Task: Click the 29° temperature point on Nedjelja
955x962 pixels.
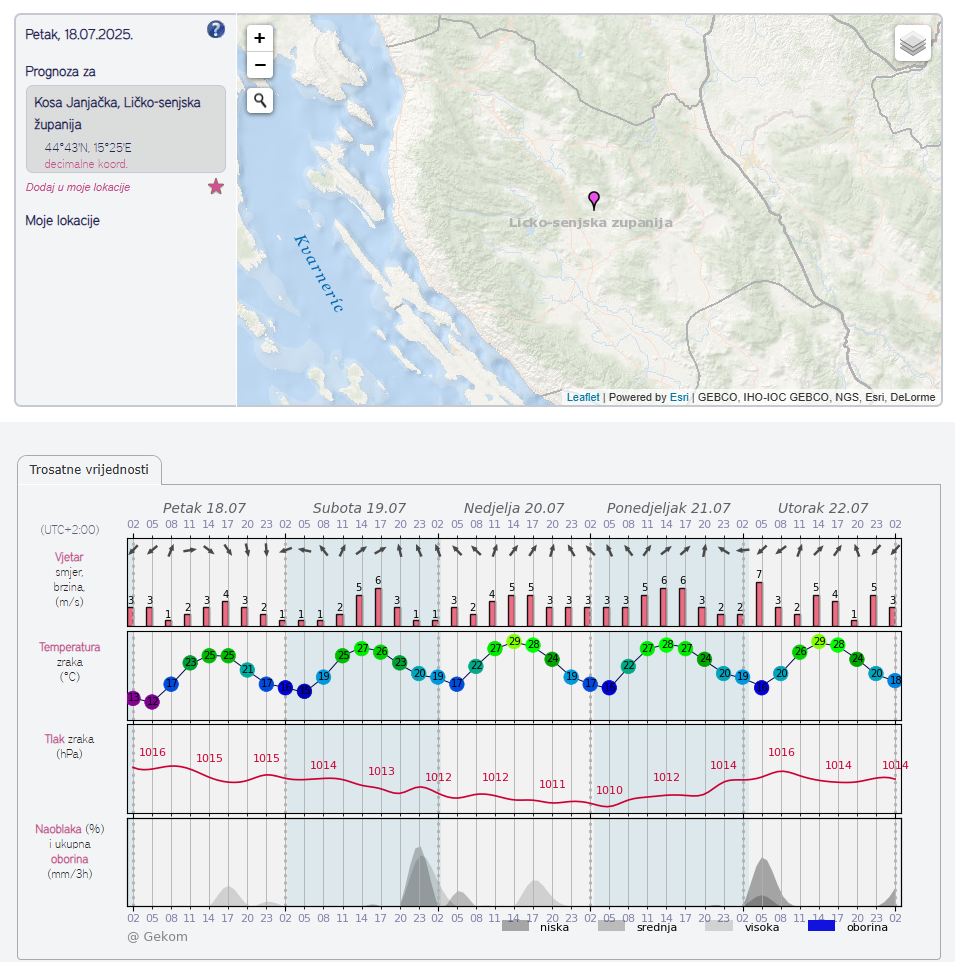Action: click(x=514, y=641)
